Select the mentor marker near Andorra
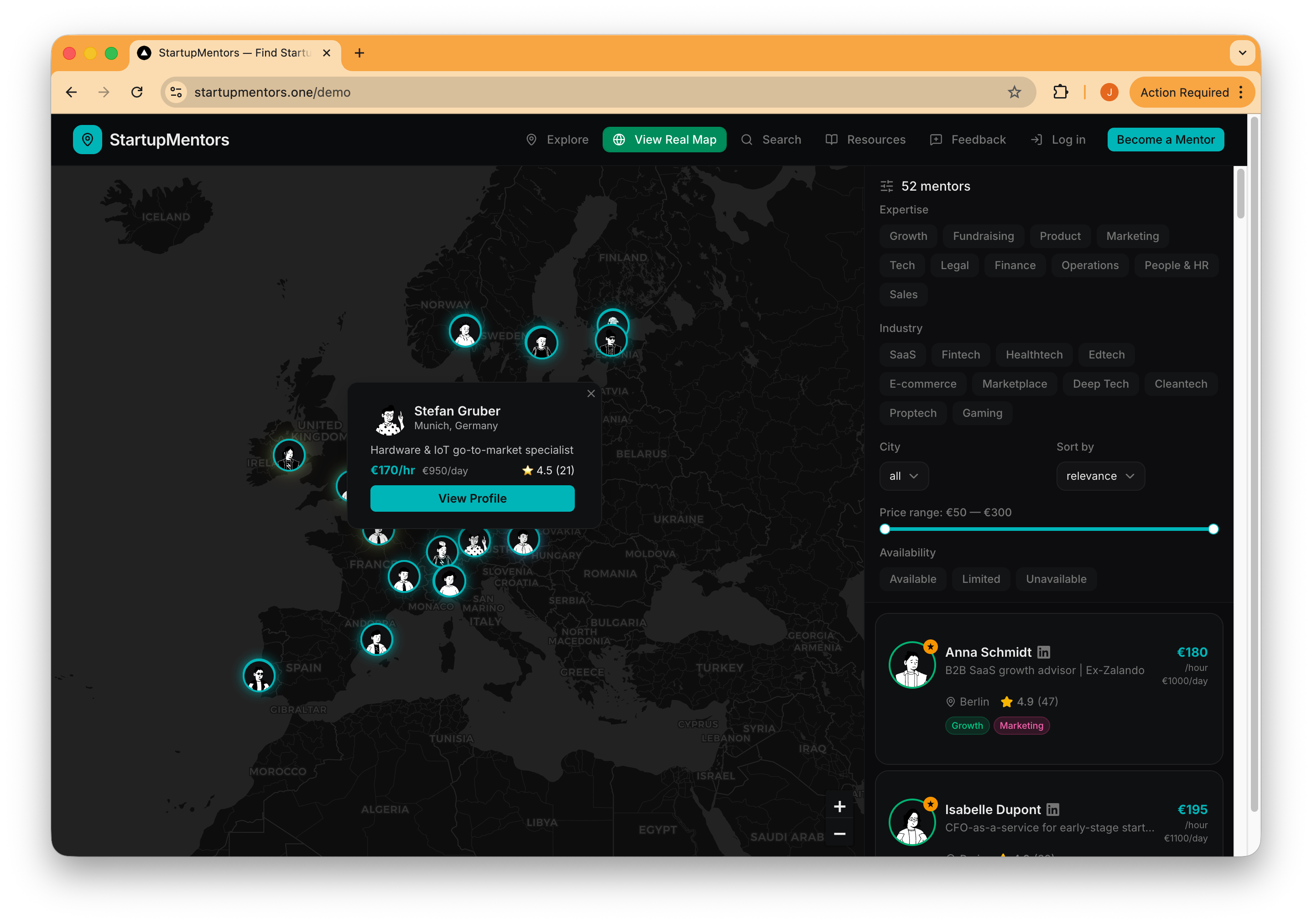1312x924 pixels. [x=376, y=639]
